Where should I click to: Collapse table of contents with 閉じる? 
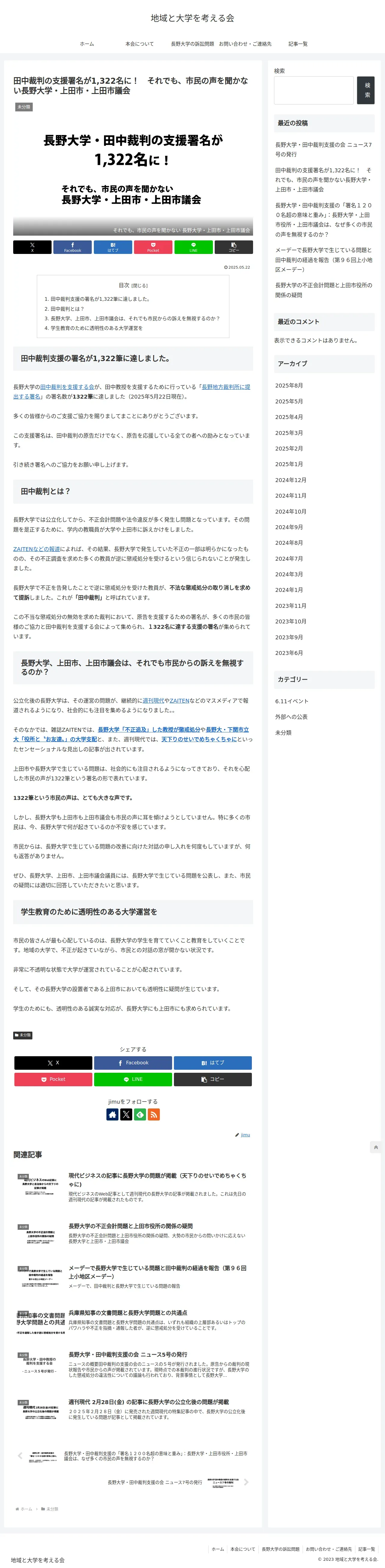point(139,285)
